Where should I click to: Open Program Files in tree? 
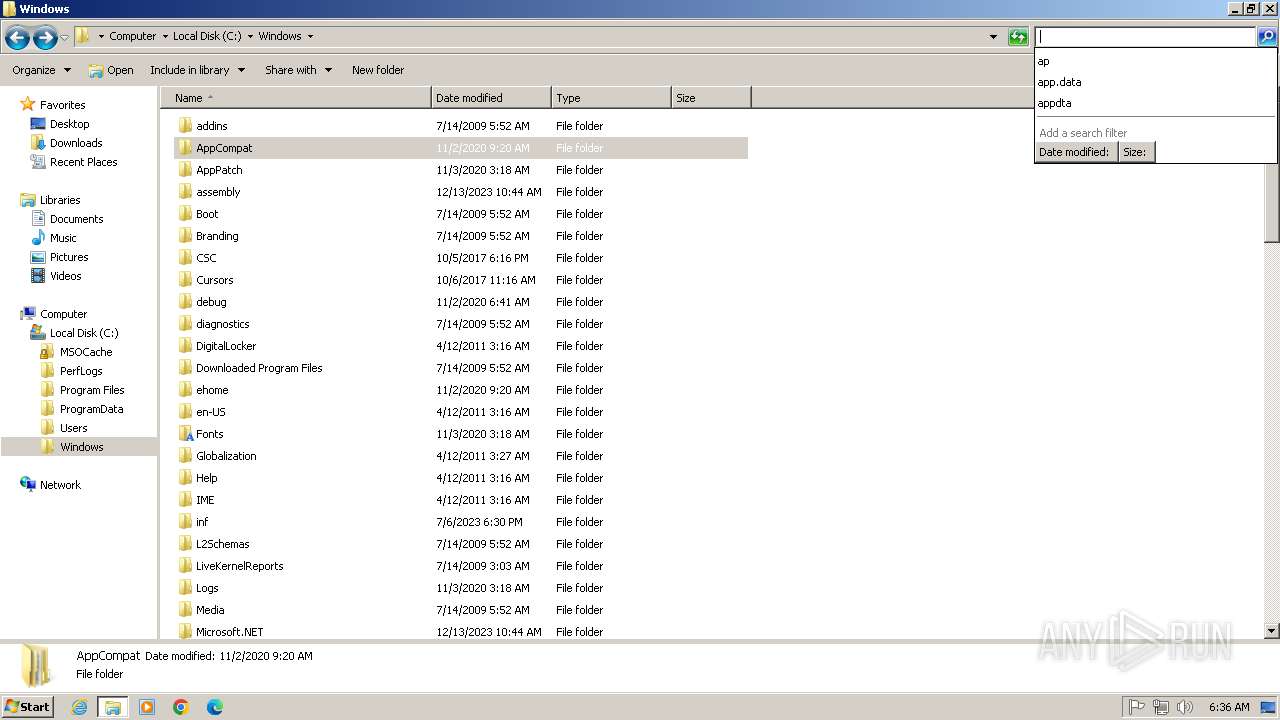coord(92,390)
